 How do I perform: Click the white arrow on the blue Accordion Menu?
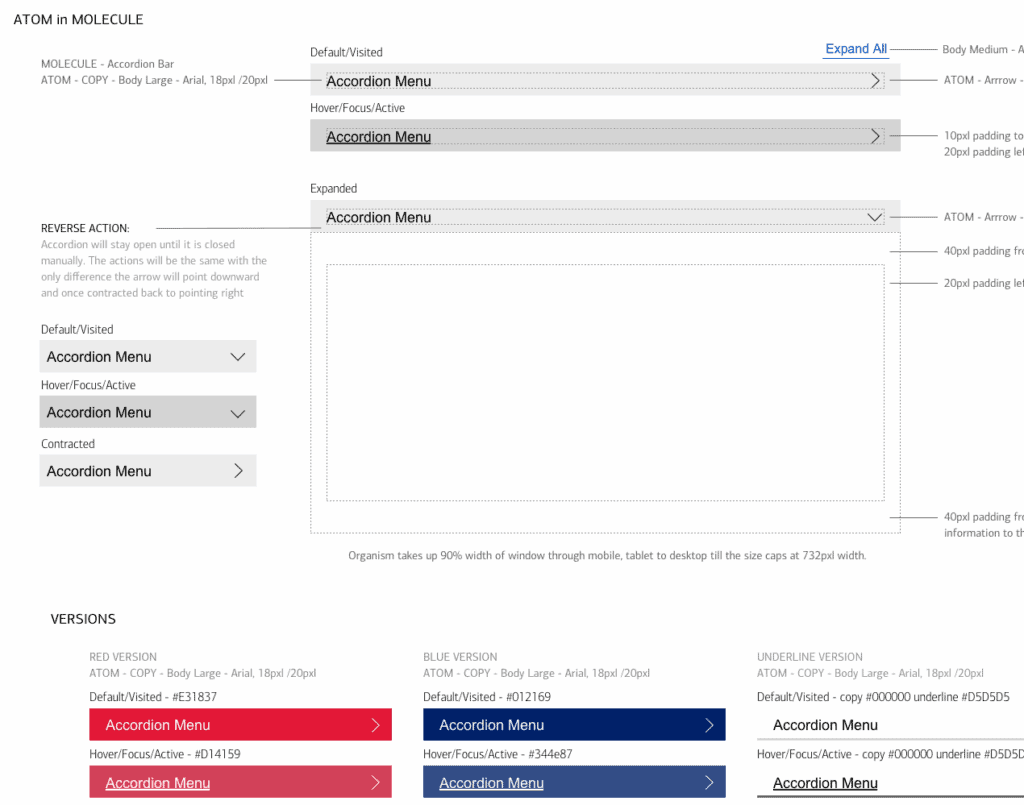click(x=711, y=724)
